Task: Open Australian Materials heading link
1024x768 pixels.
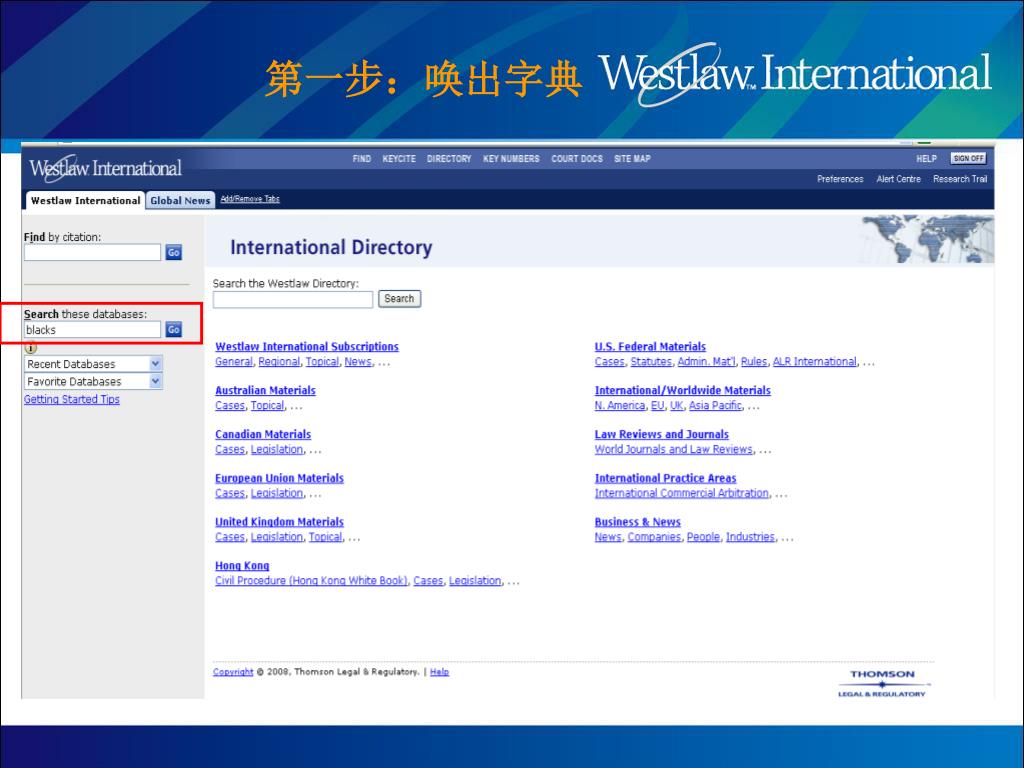Action: click(265, 391)
